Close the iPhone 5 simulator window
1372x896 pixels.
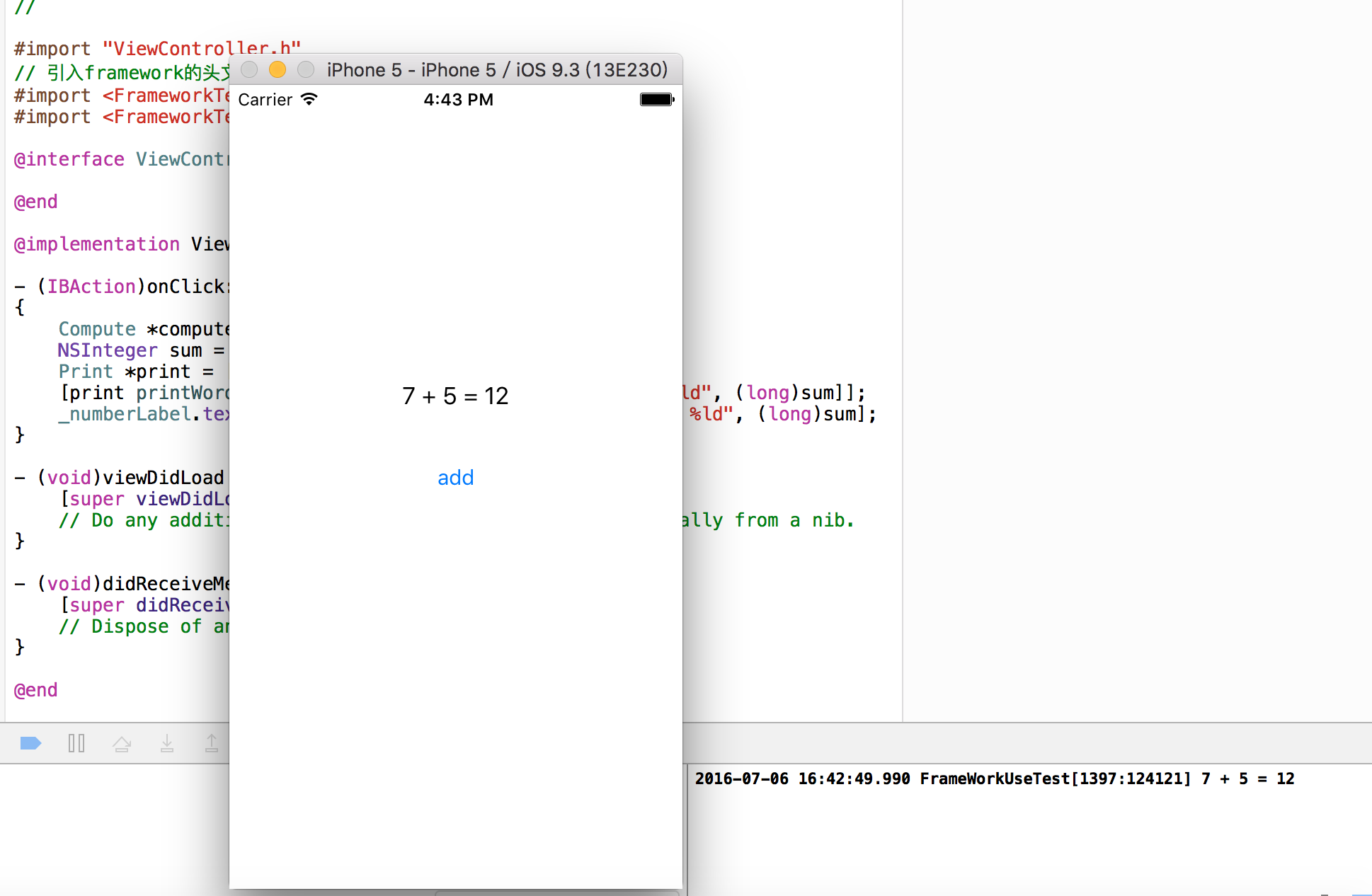249,69
